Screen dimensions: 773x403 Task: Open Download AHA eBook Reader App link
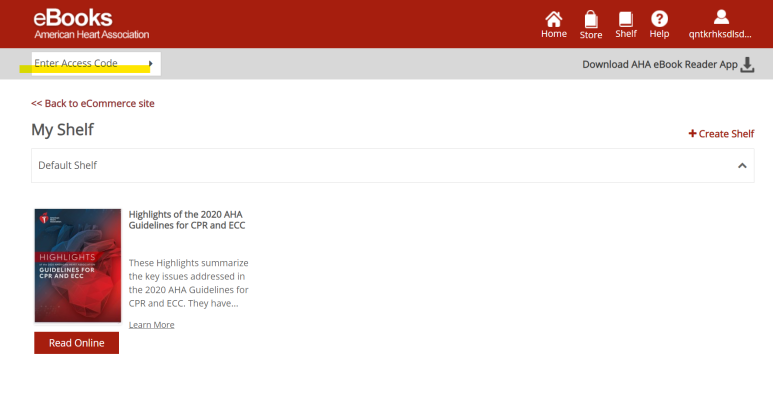(x=660, y=65)
